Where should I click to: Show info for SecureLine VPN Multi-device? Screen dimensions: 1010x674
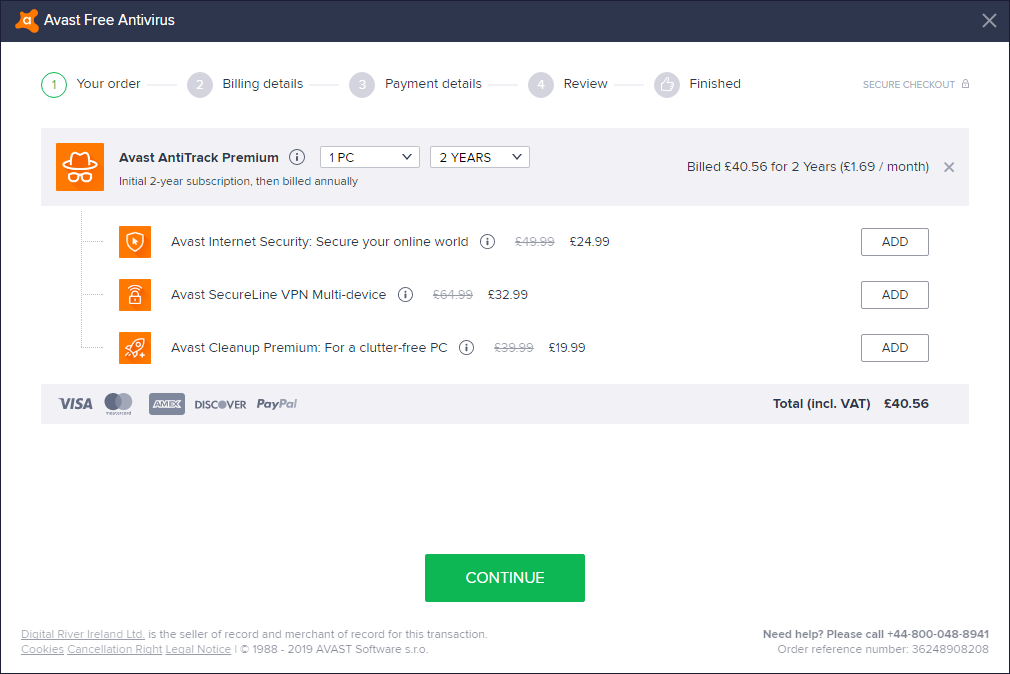[405, 294]
